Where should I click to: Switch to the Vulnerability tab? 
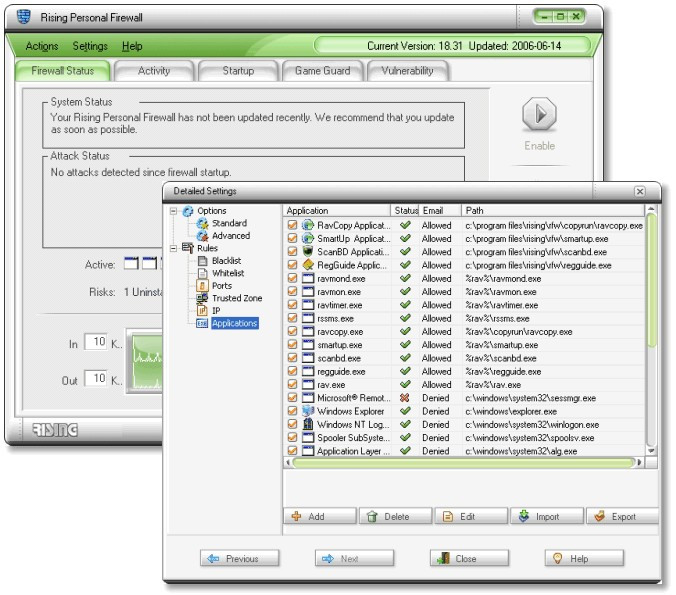(x=407, y=71)
